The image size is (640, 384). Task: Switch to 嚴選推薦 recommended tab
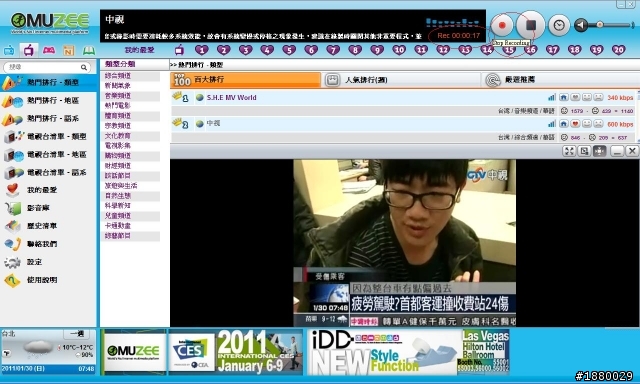(x=560, y=80)
